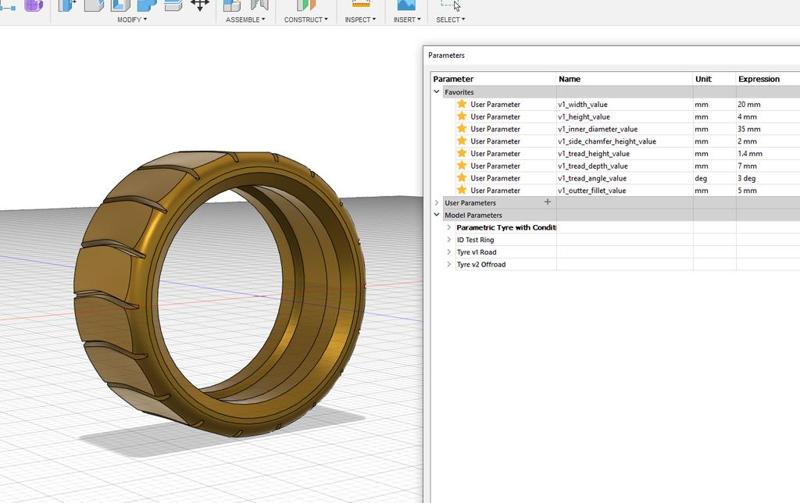Collapse the Favorites group
The height and width of the screenshot is (503, 800).
(437, 92)
